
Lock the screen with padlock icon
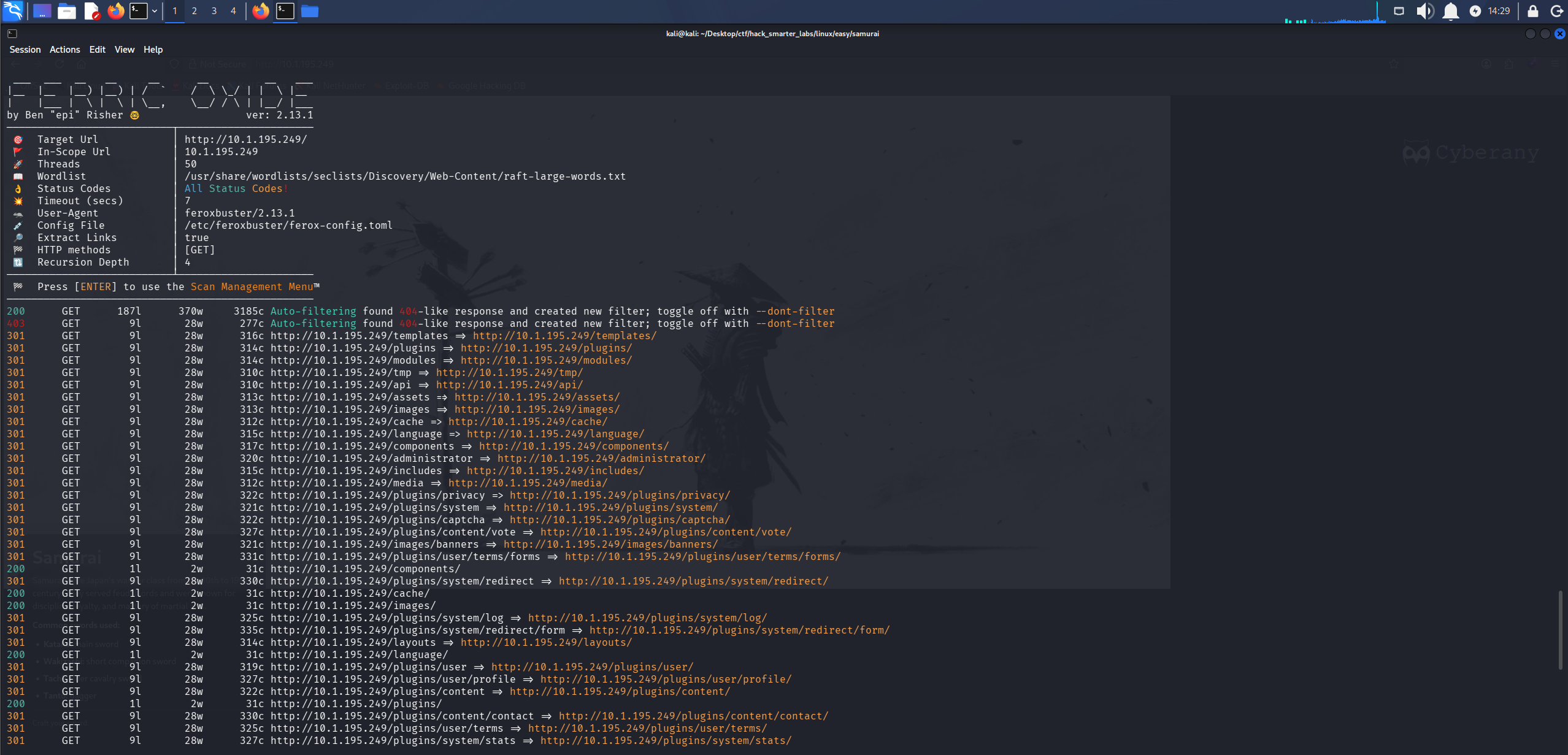(1532, 11)
